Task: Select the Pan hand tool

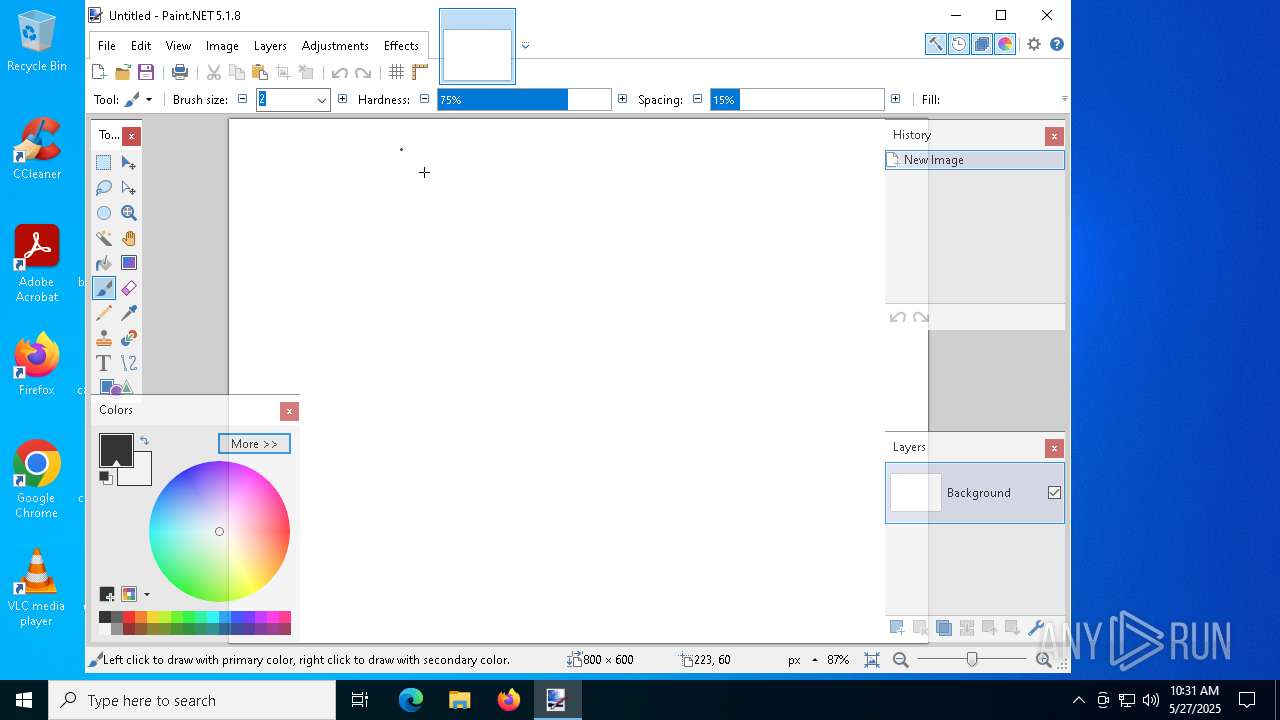Action: coord(129,238)
